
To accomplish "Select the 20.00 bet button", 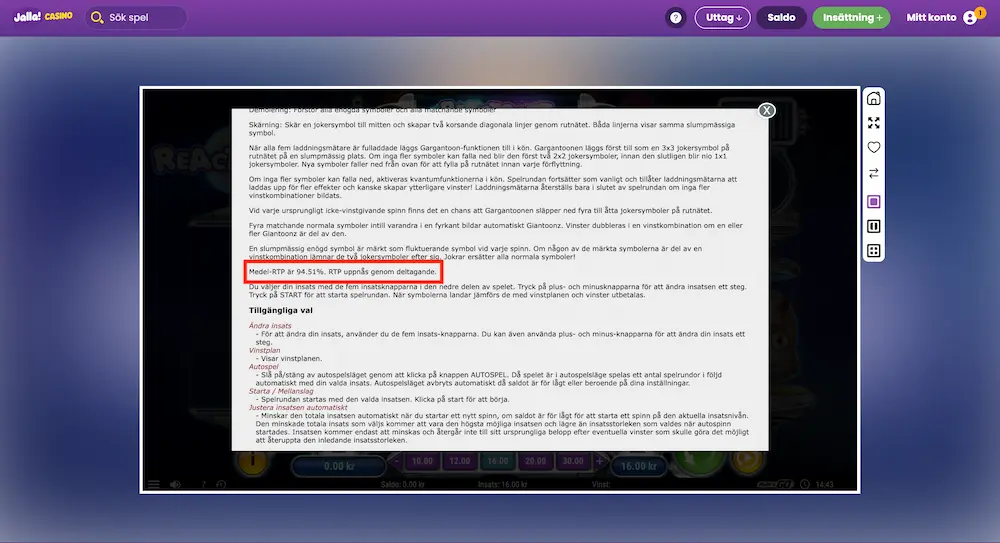I will pyautogui.click(x=535, y=461).
